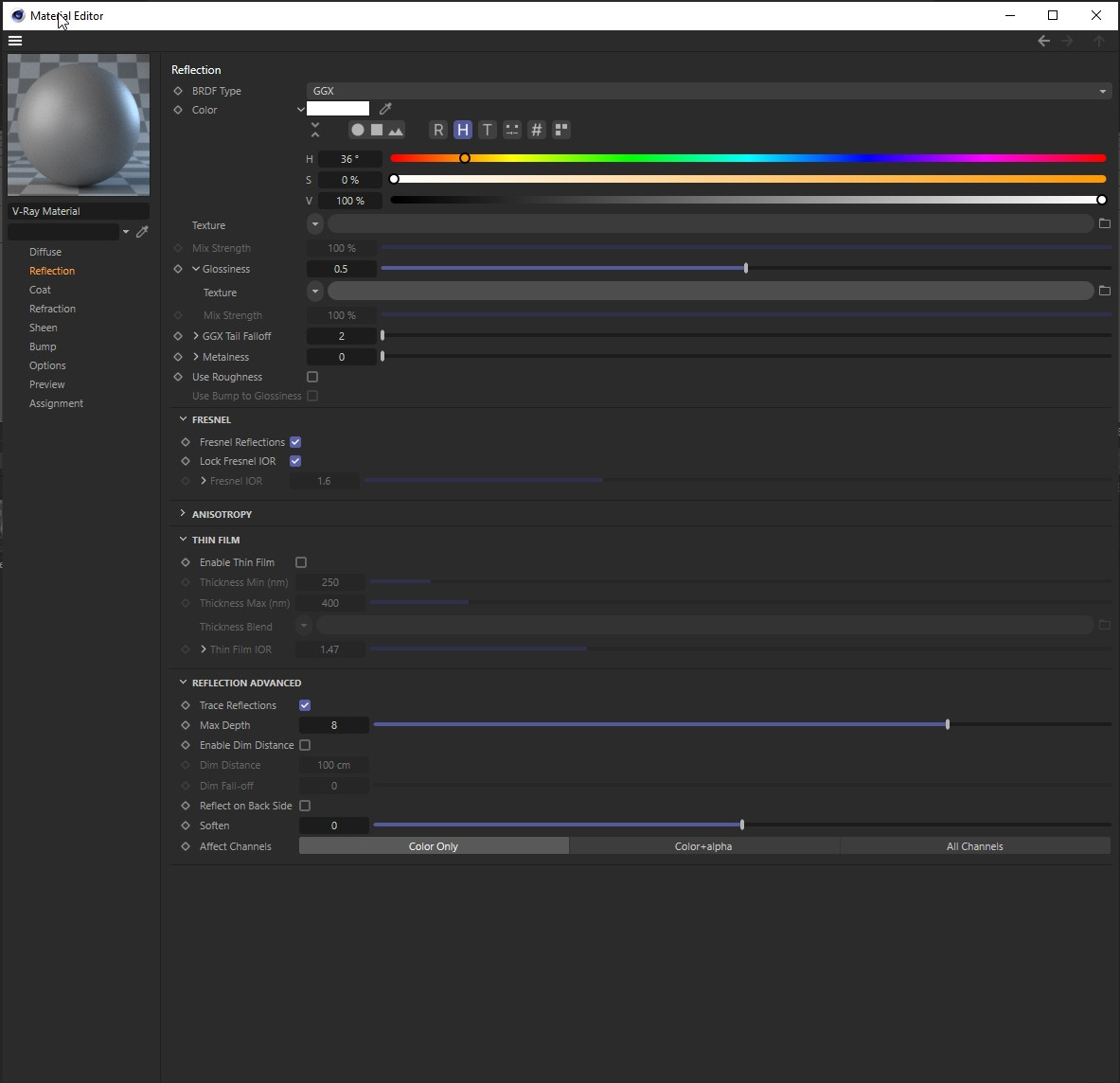Set Affect Channels to Color Only
Screen dimensions: 1120x1083
coord(434,845)
